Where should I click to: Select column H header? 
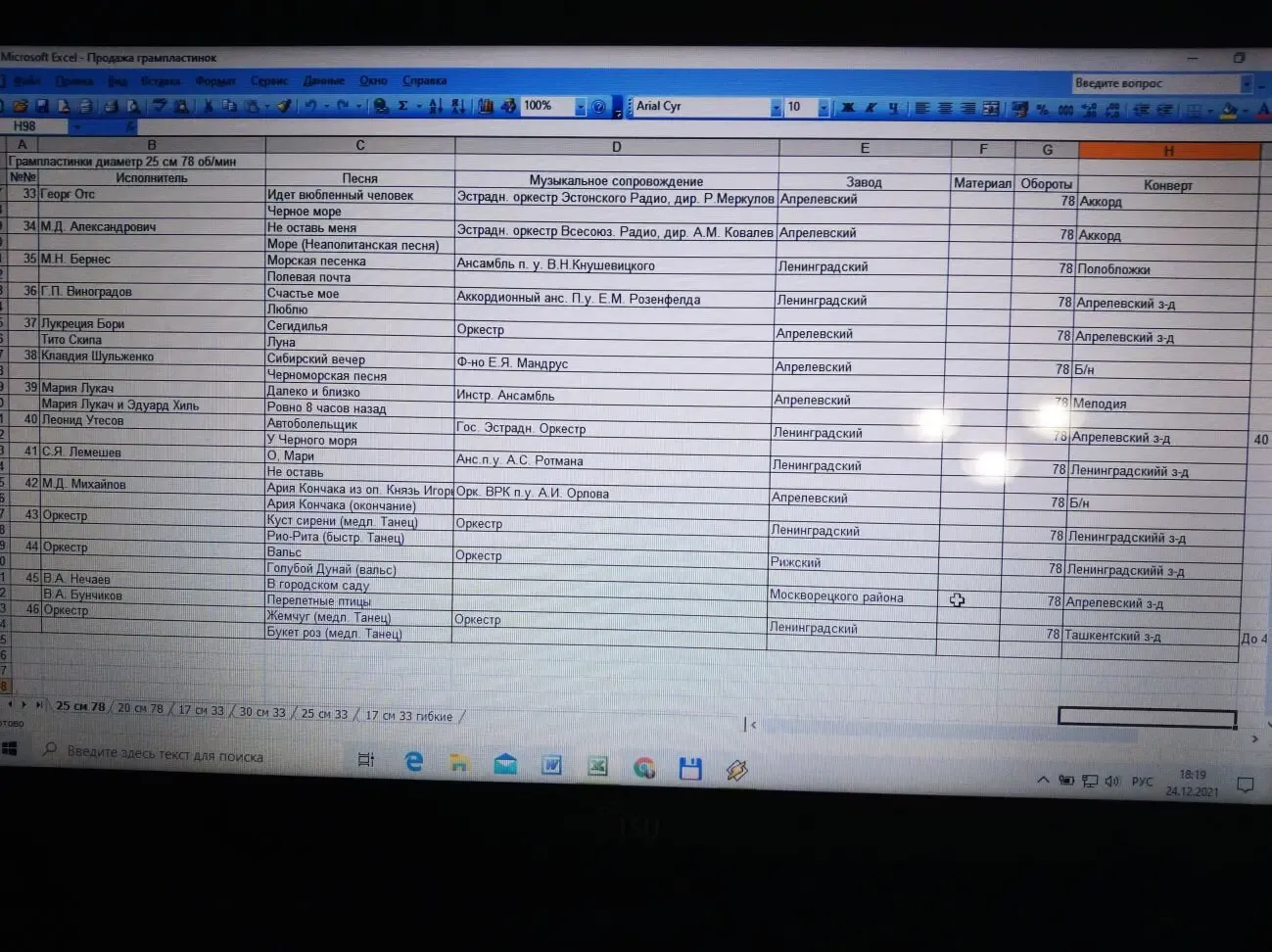coord(1168,151)
